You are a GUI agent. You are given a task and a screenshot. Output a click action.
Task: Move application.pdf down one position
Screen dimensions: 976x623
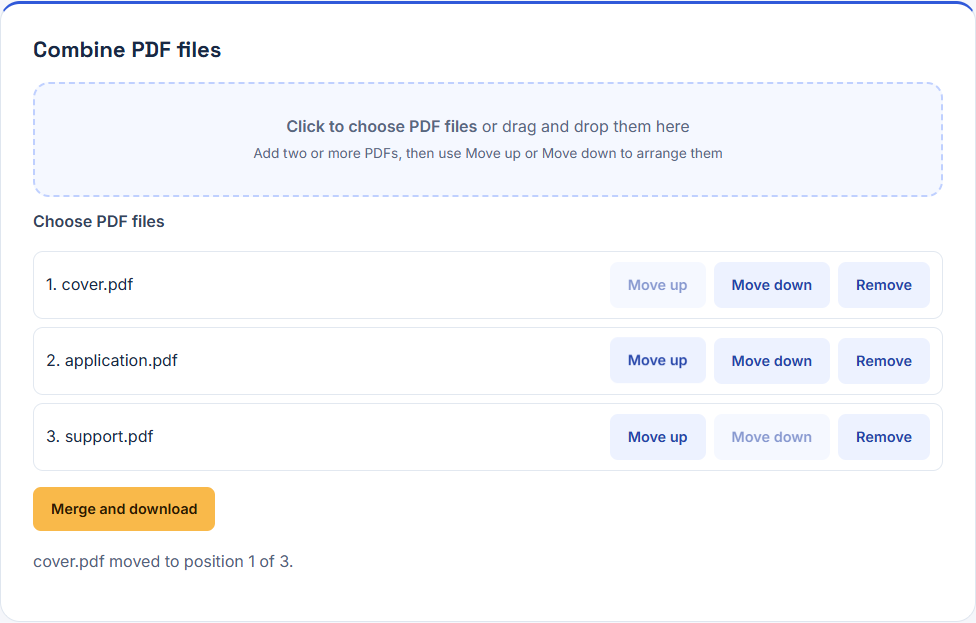click(x=771, y=360)
